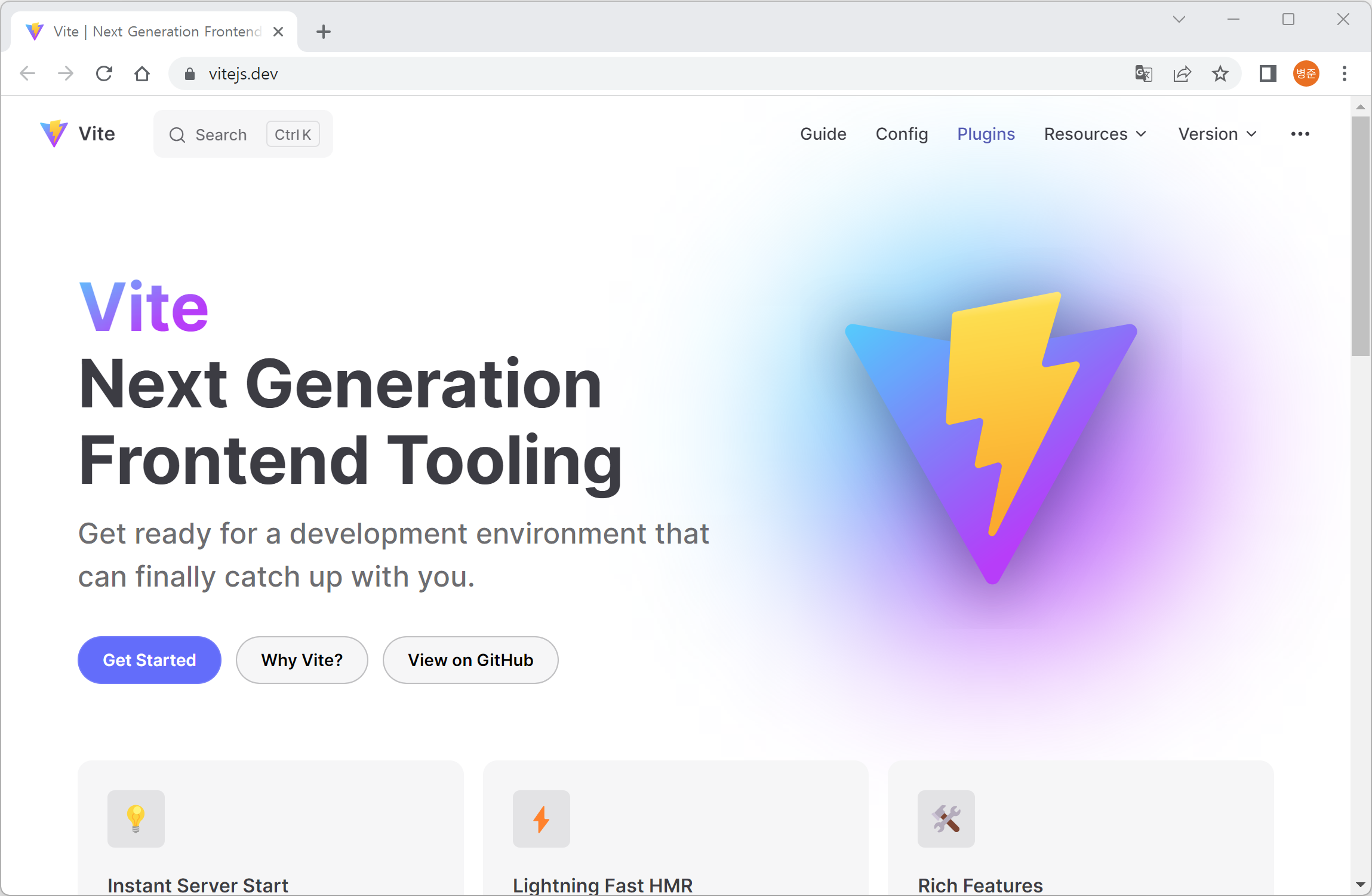Viewport: 1372px width, 896px height.
Task: Click the Get Started button
Action: pos(149,659)
